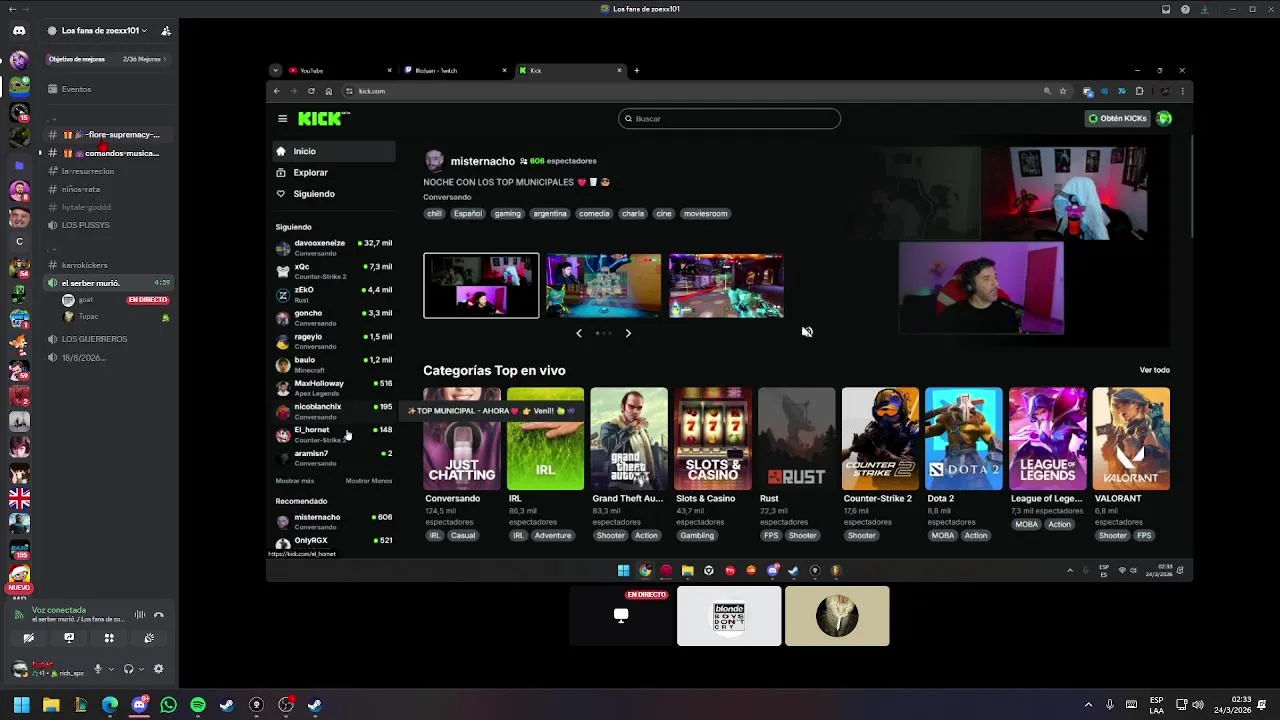Open Kick user profile avatar

pyautogui.click(x=1164, y=118)
